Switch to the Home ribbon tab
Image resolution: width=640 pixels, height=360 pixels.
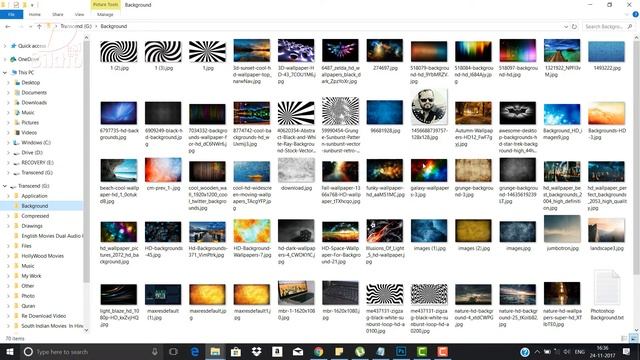pos(35,14)
